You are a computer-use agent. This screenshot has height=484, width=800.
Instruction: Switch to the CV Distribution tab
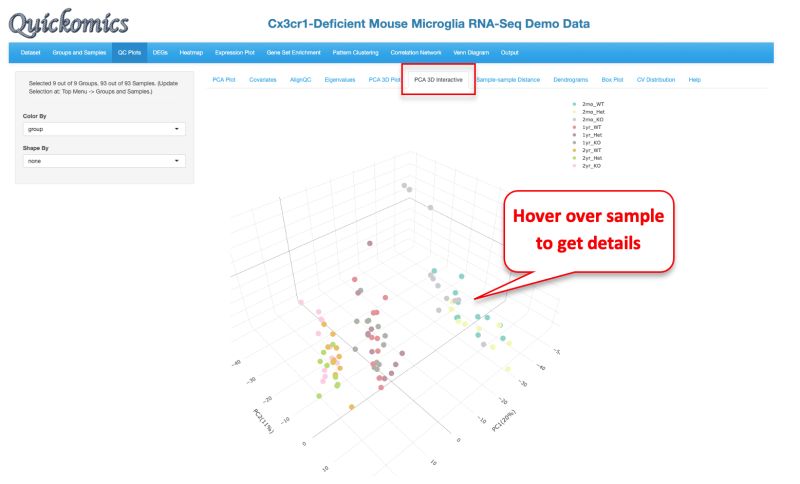[656, 80]
